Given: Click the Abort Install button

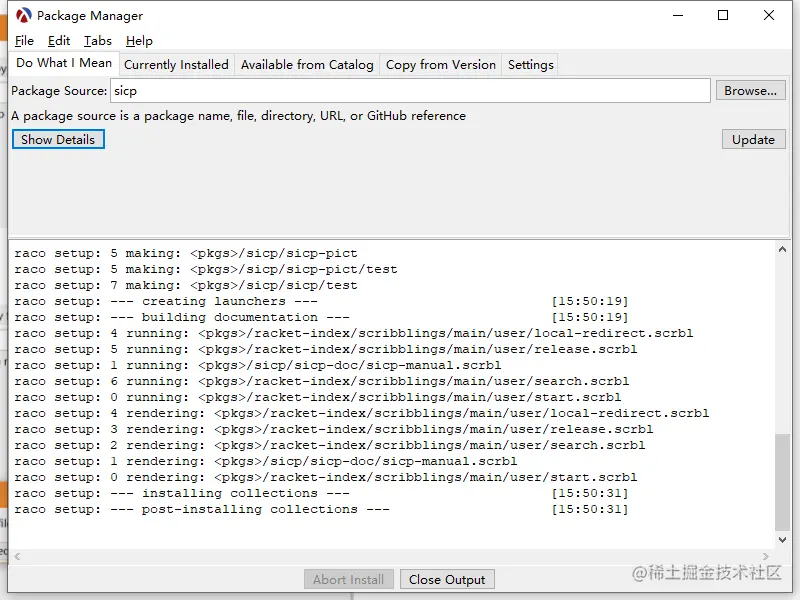Looking at the screenshot, I should coord(348,580).
